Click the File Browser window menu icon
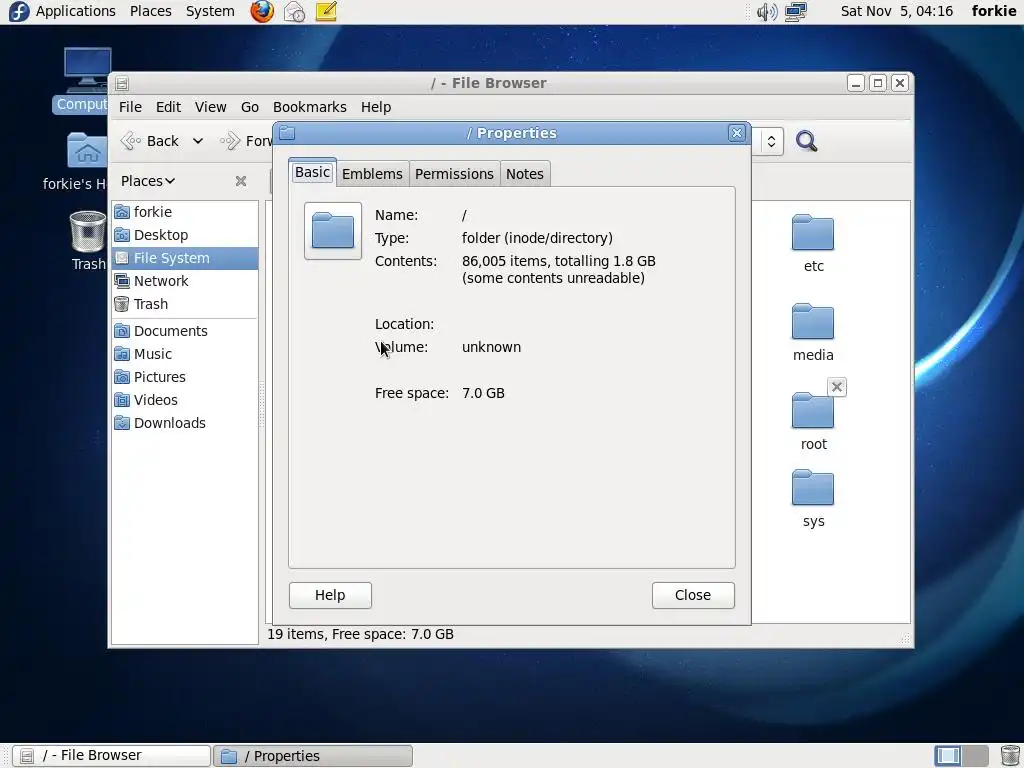 coord(122,84)
